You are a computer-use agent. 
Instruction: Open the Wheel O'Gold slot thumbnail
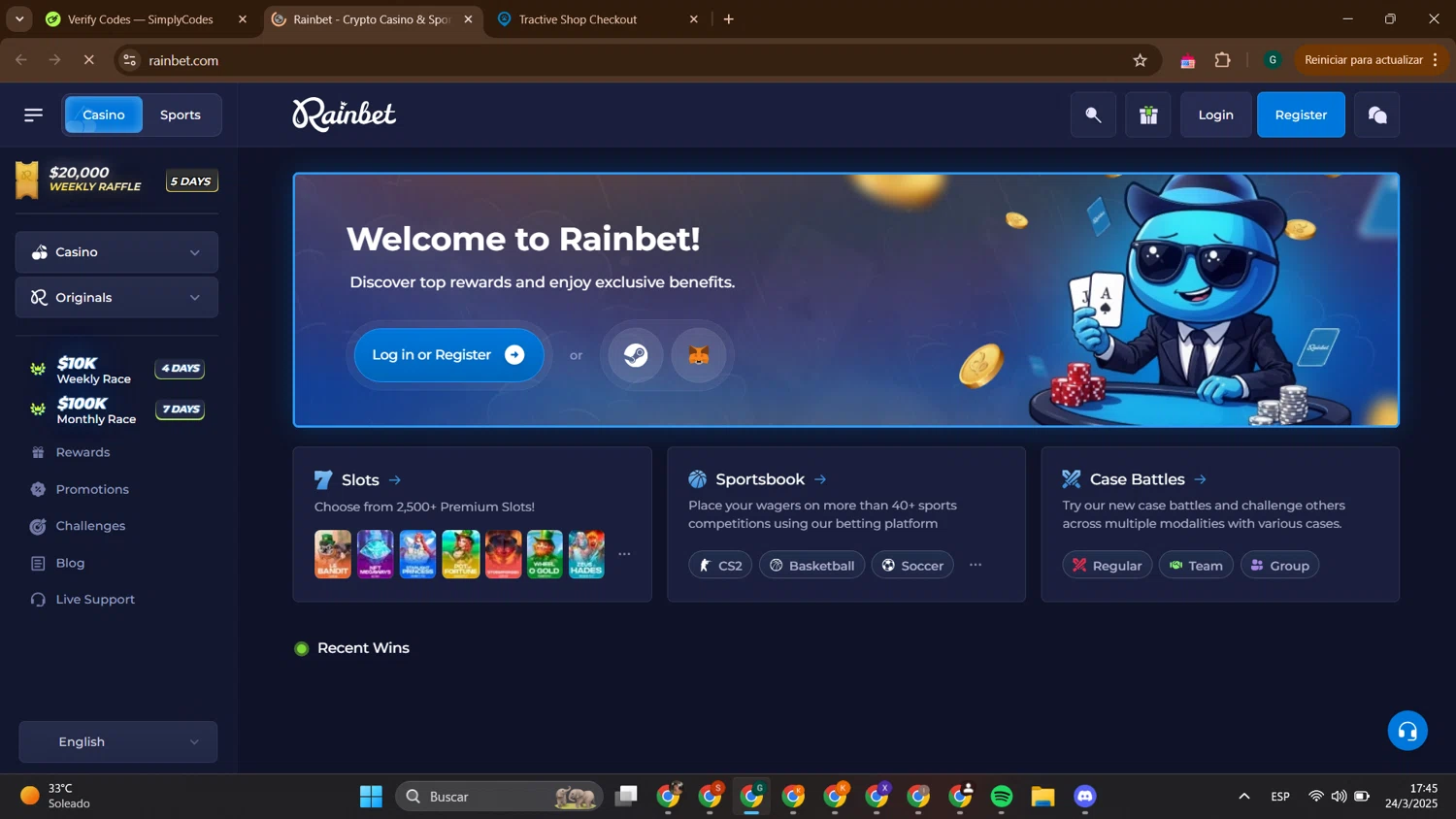(x=545, y=554)
